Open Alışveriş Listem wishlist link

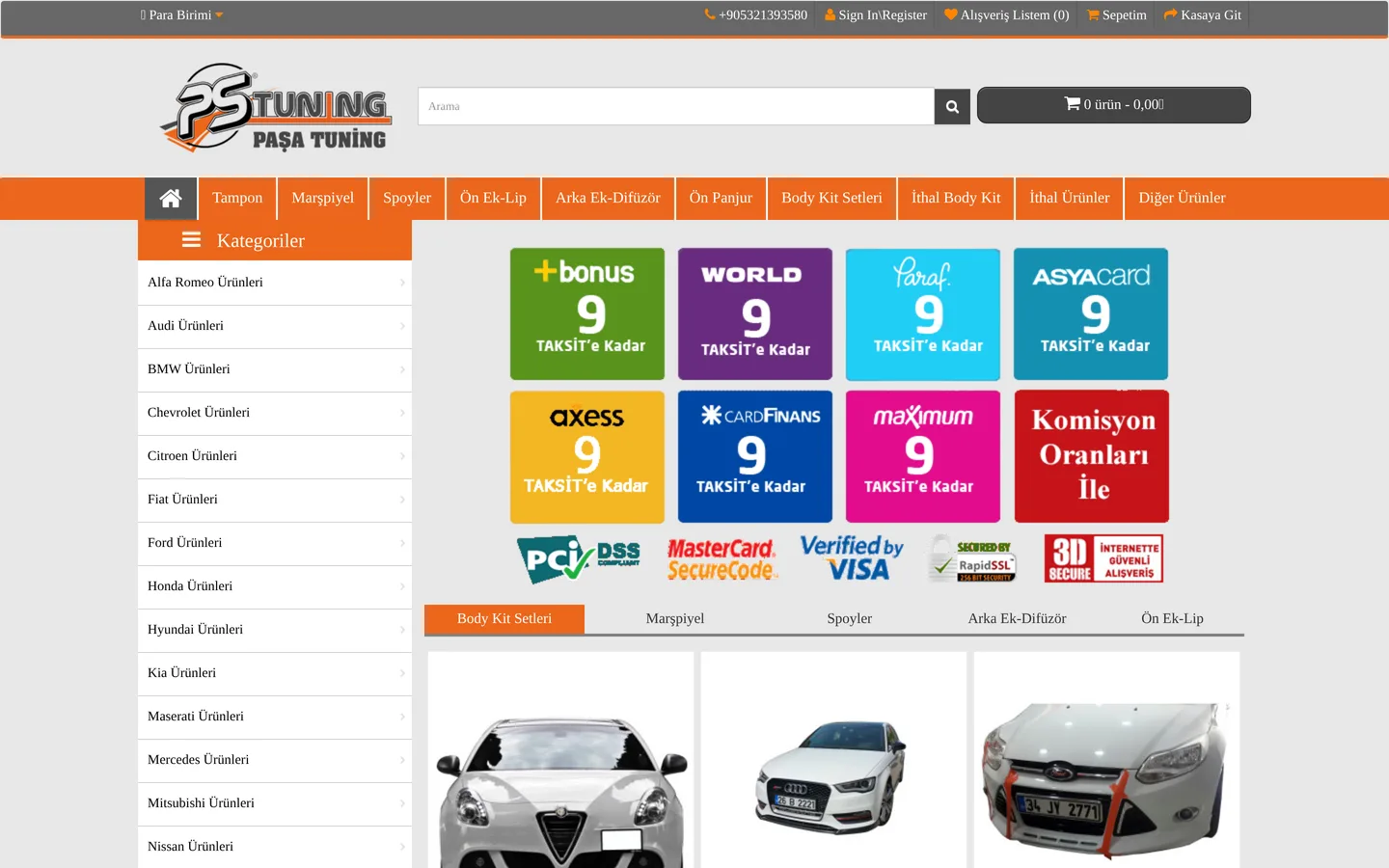click(x=1007, y=15)
